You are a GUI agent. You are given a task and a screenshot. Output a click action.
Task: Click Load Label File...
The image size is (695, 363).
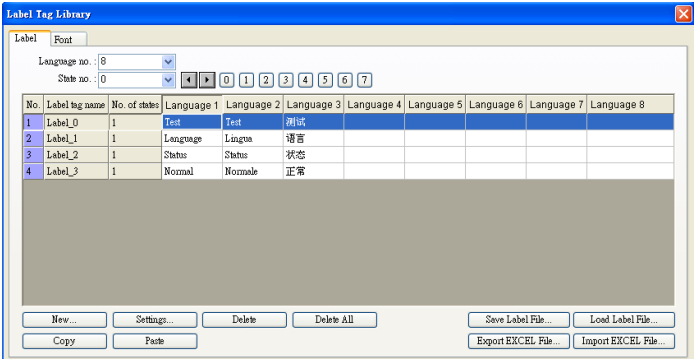pyautogui.click(x=624, y=320)
